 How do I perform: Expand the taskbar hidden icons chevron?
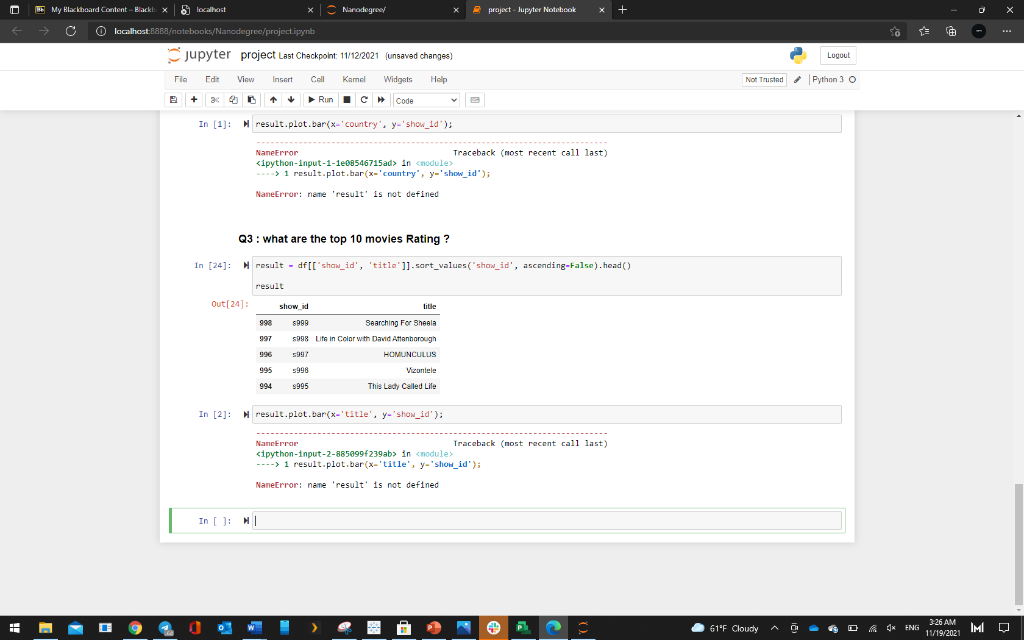coord(774,630)
